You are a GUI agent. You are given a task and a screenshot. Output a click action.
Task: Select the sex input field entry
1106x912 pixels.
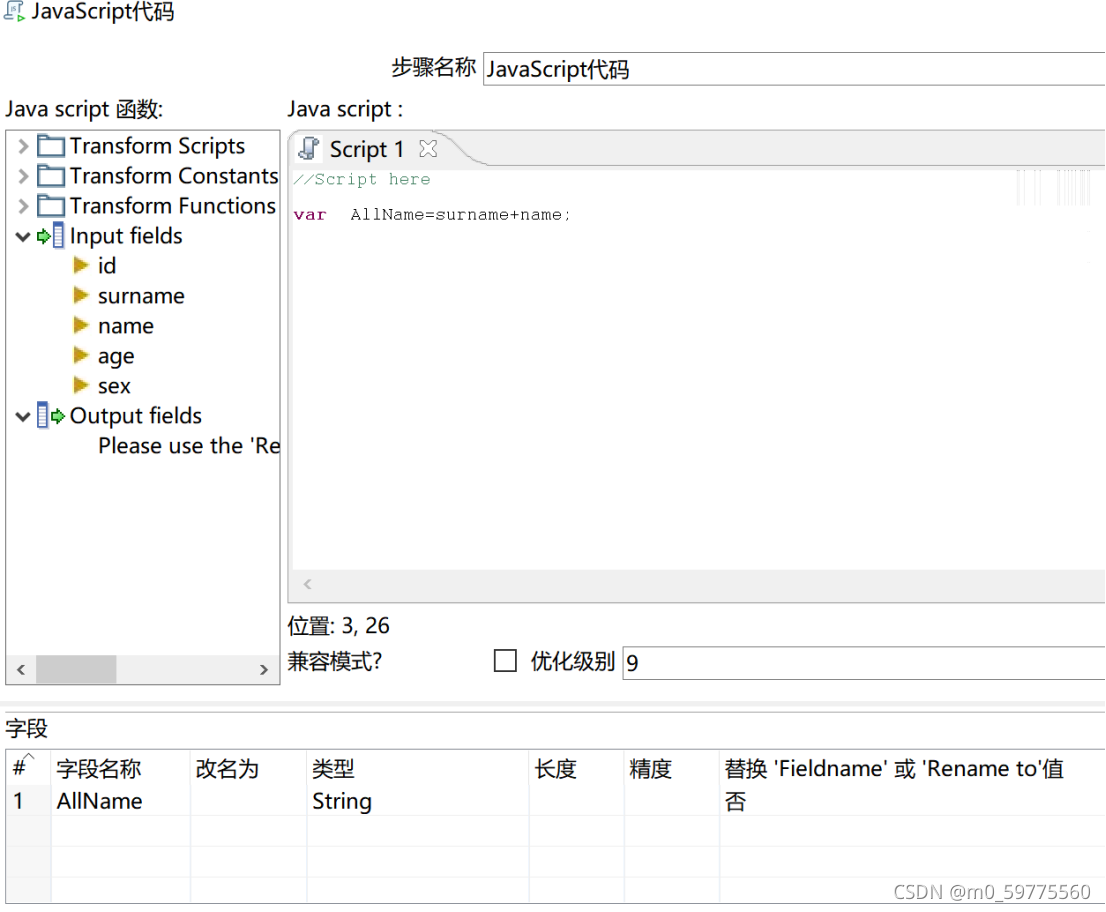(x=114, y=386)
